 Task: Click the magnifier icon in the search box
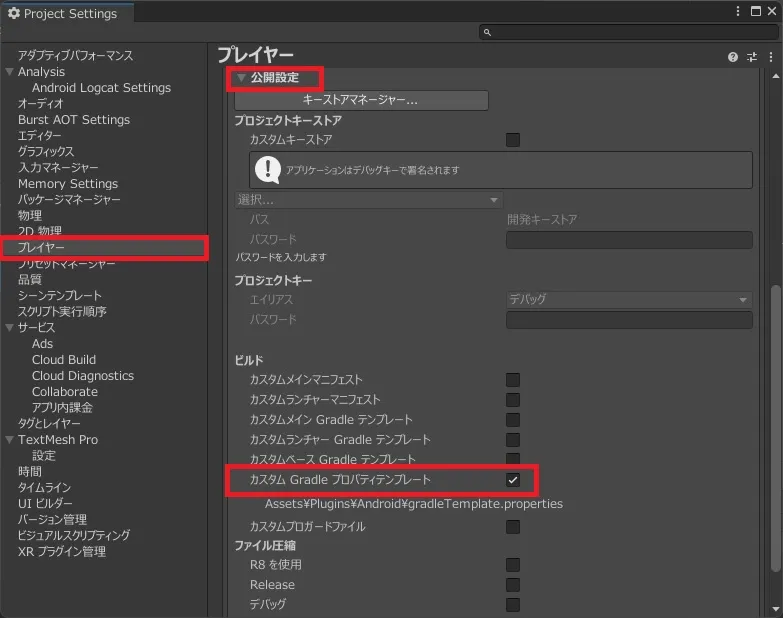[x=487, y=32]
